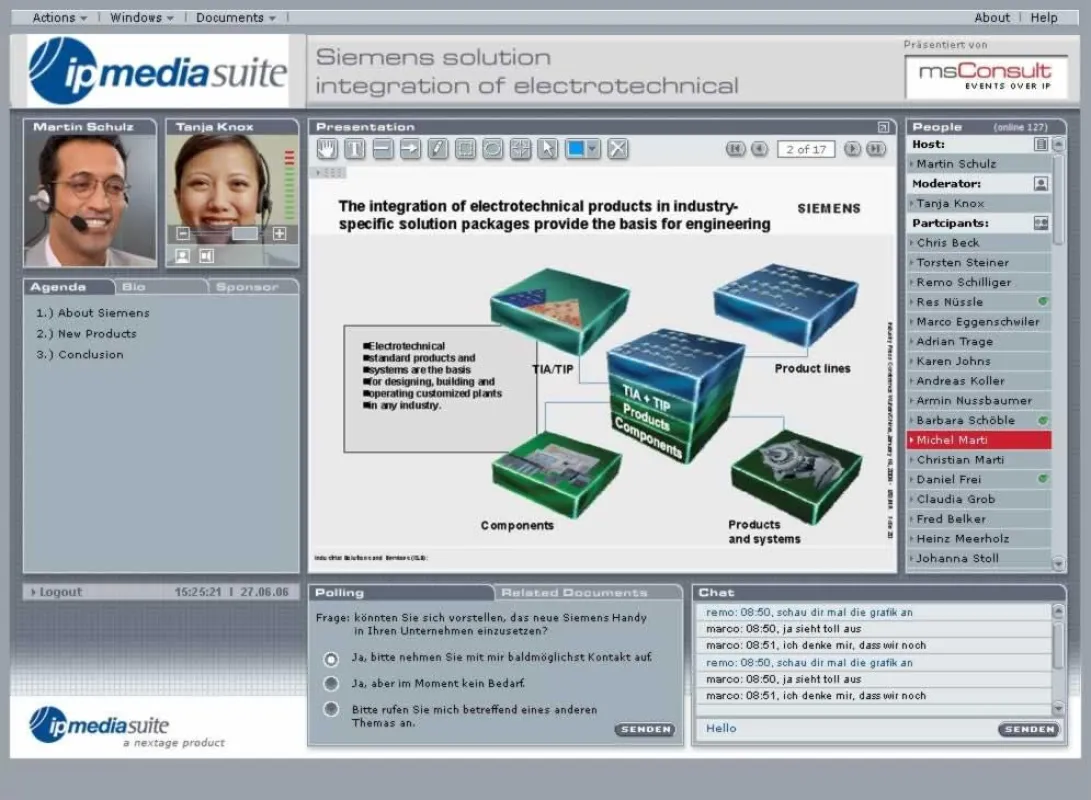Image resolution: width=1091 pixels, height=800 pixels.
Task: Open the Help link
Action: (1044, 17)
